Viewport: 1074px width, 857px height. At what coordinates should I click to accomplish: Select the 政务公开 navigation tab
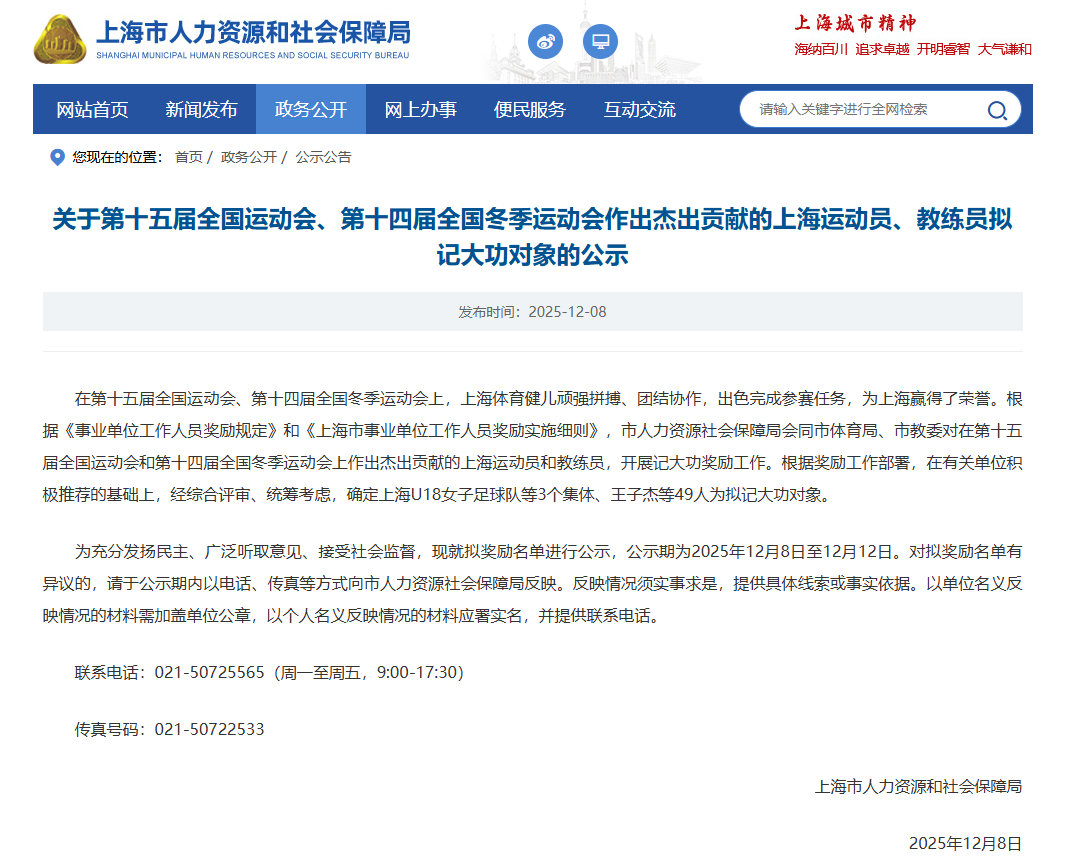[311, 110]
